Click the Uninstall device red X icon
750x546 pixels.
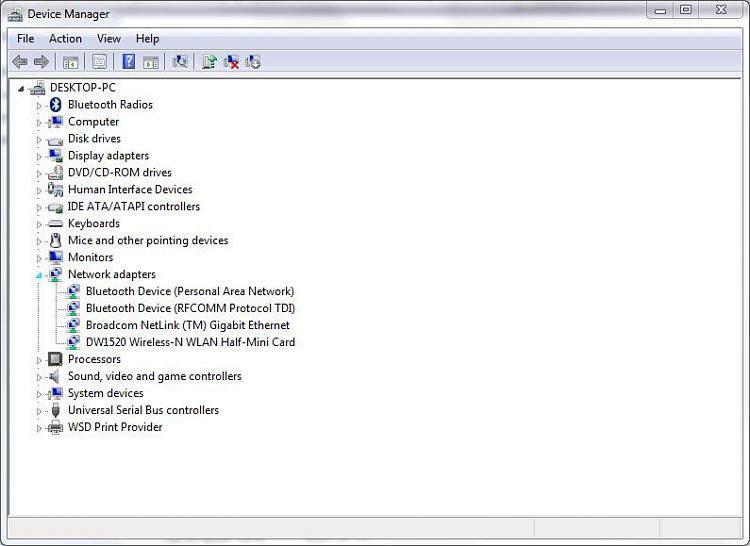231,62
